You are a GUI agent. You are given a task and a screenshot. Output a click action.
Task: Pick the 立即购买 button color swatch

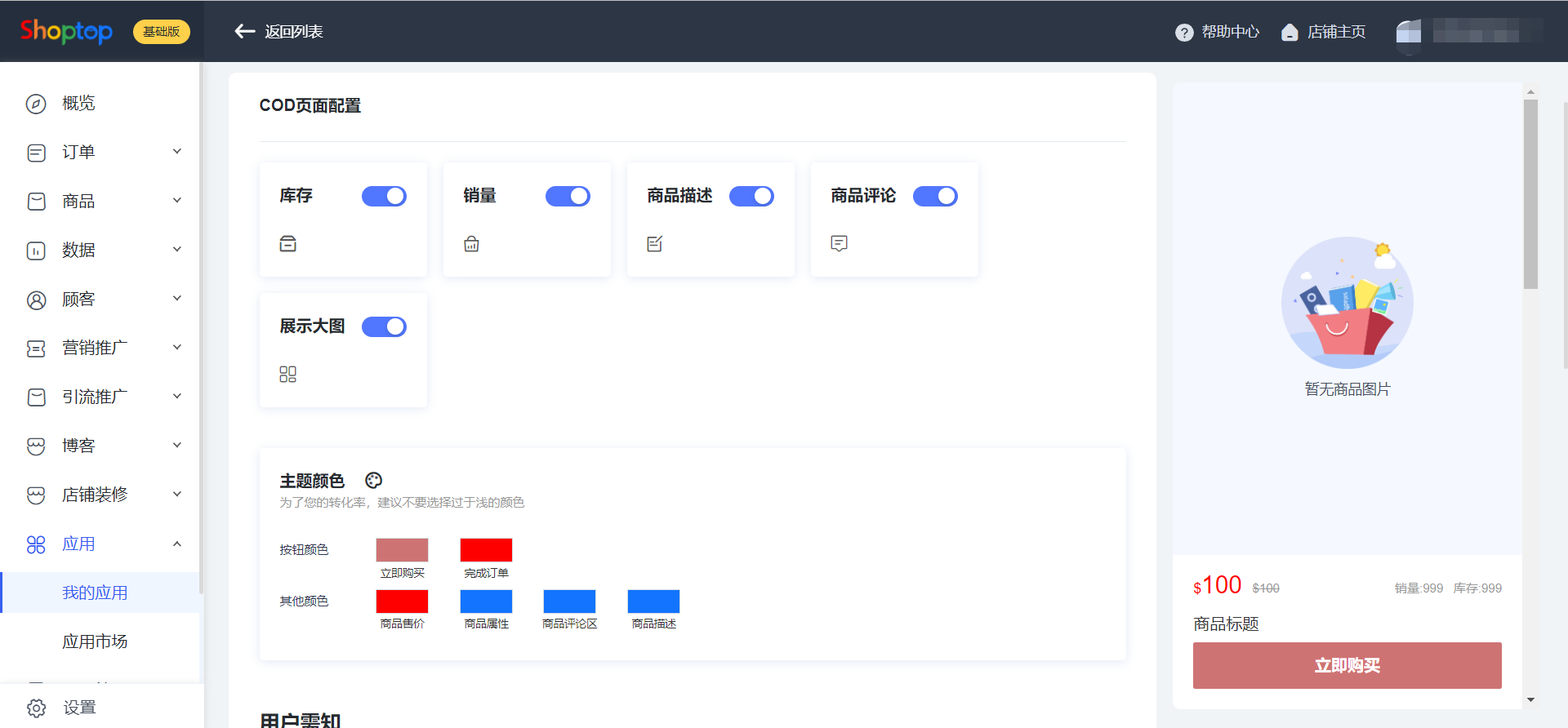(402, 550)
